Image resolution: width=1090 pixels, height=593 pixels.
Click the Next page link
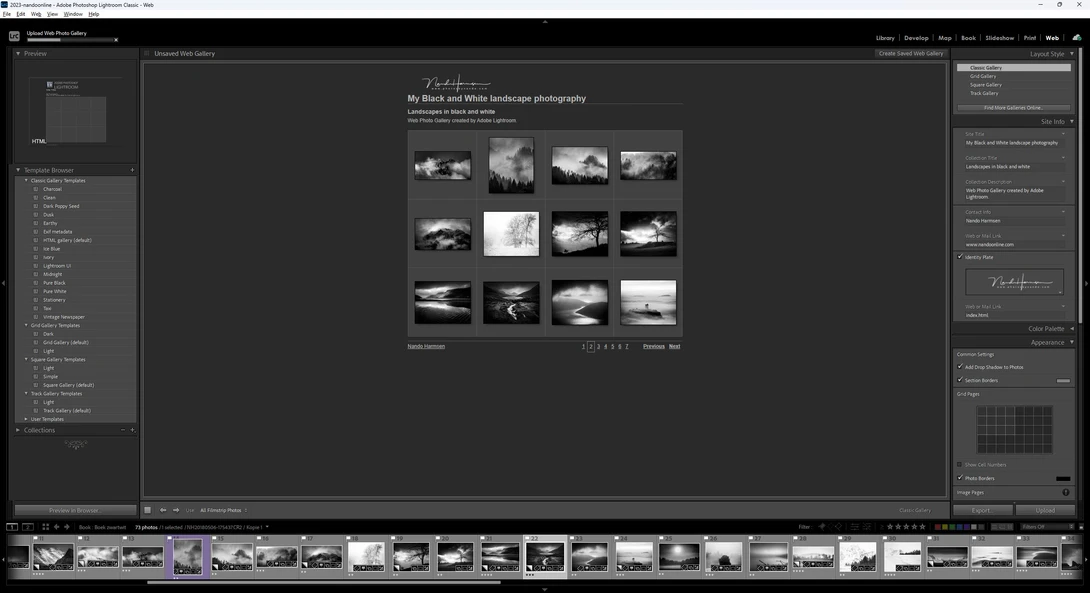click(674, 346)
